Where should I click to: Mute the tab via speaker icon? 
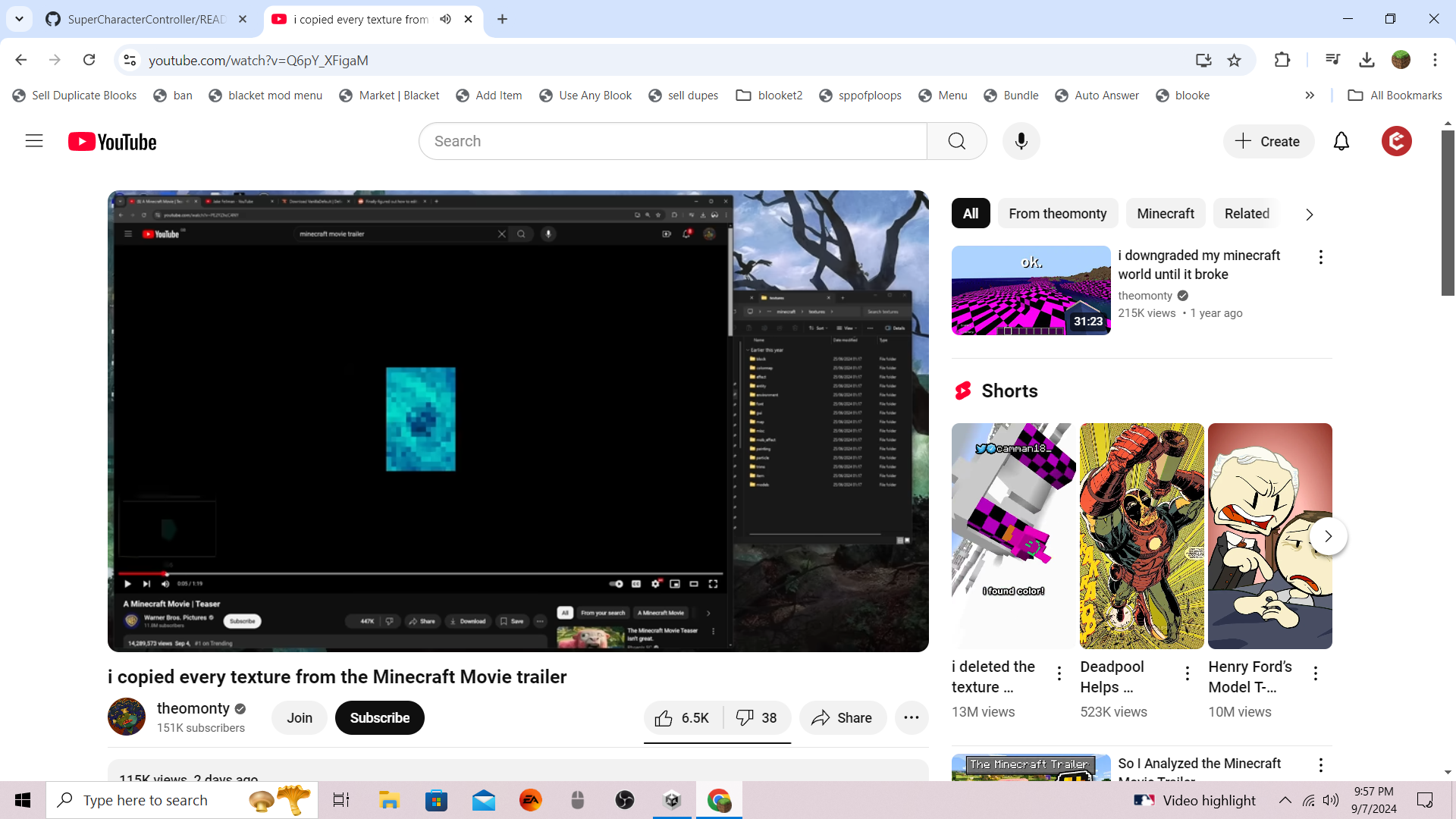pos(446,19)
